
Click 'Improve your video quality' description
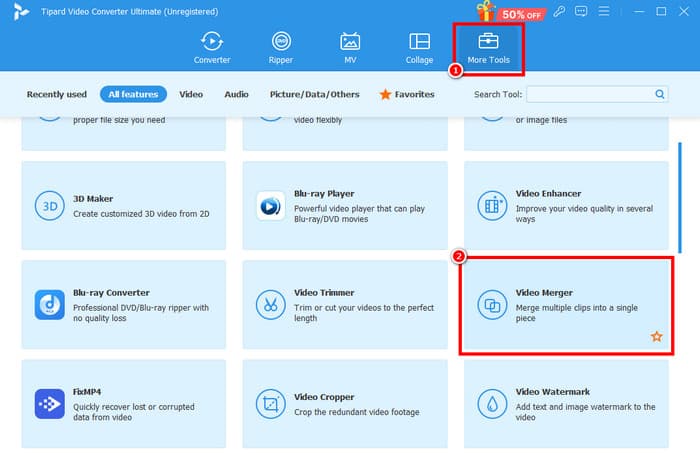click(x=584, y=214)
